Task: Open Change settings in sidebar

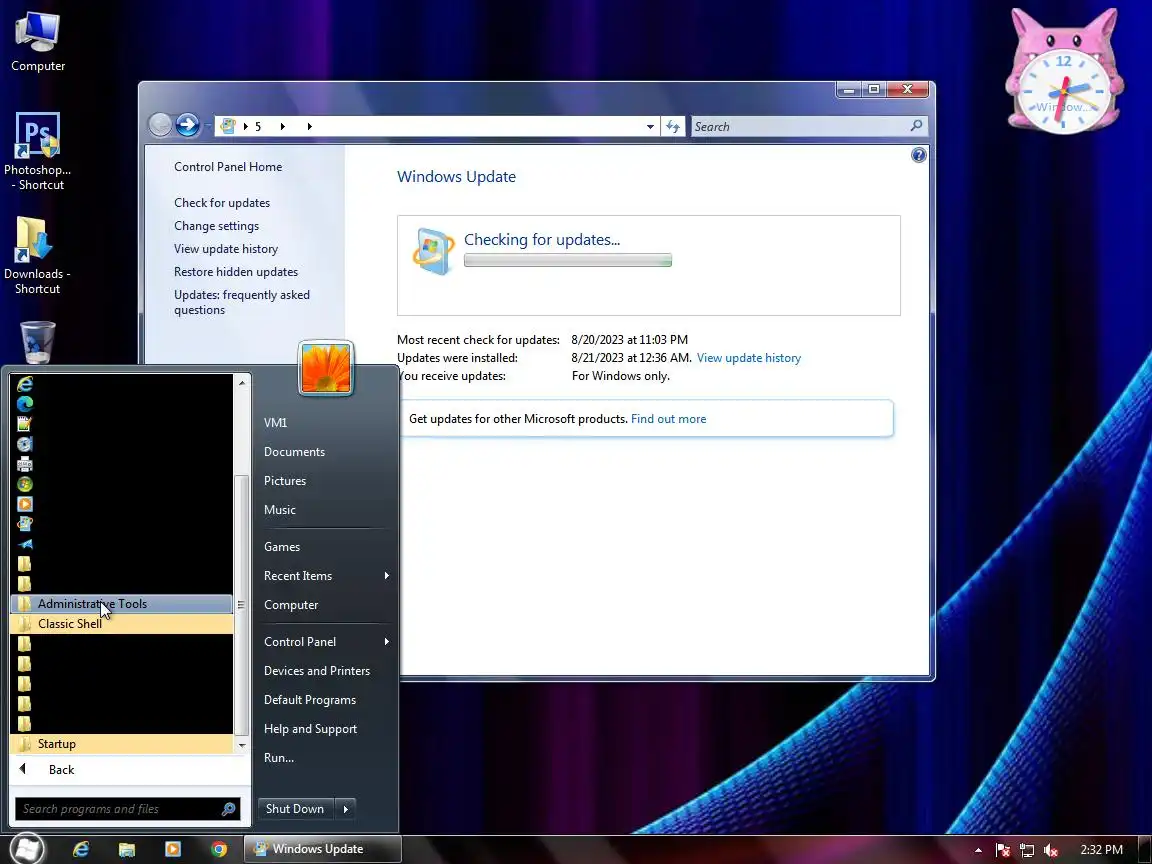Action: [x=216, y=226]
